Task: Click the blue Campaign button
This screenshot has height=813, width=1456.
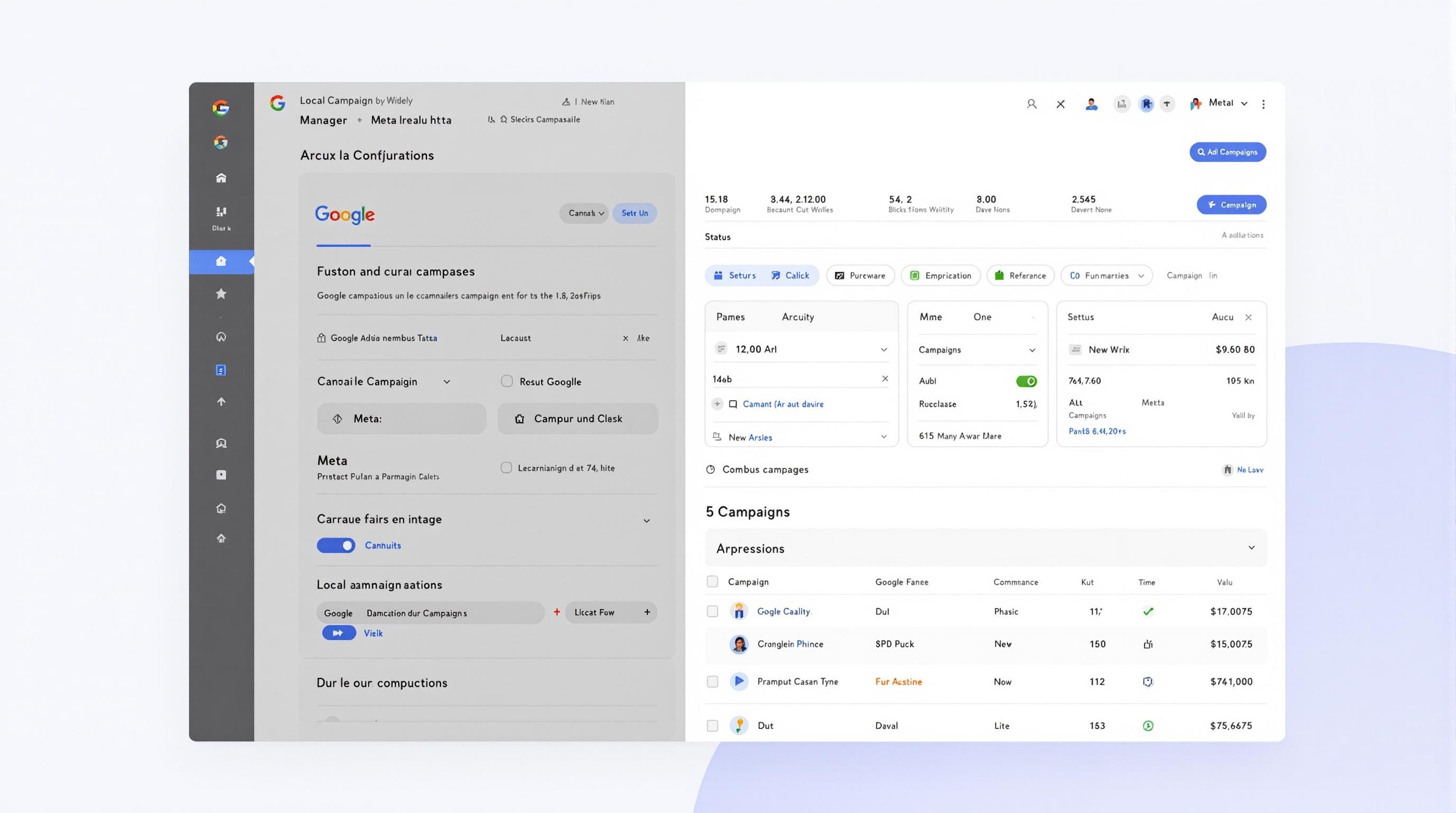Action: (1232, 205)
